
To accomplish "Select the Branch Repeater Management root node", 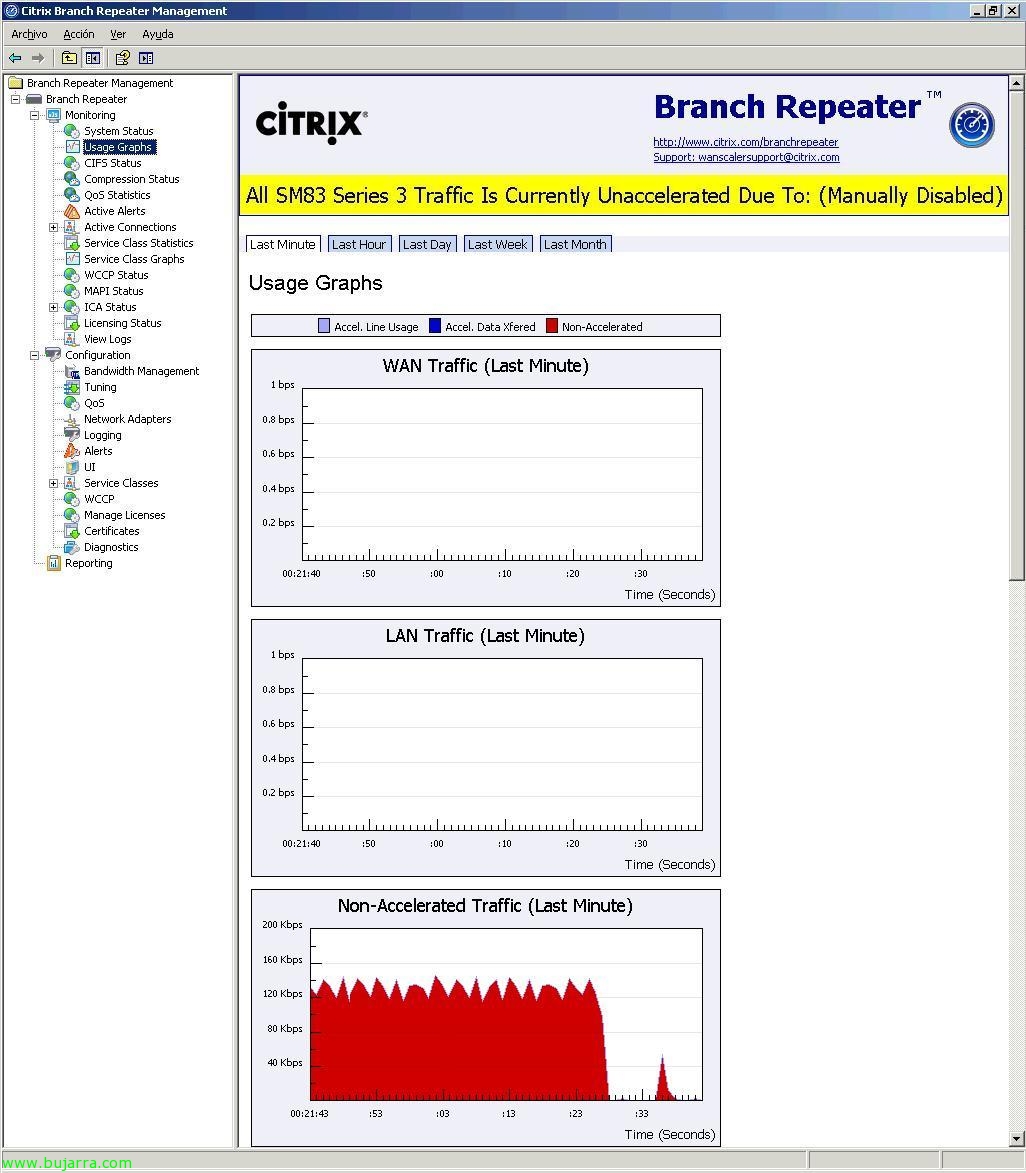I will coord(100,83).
